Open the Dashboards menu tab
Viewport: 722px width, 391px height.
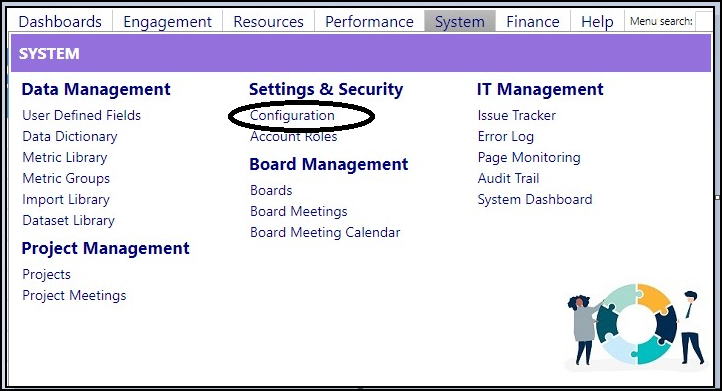pos(60,22)
